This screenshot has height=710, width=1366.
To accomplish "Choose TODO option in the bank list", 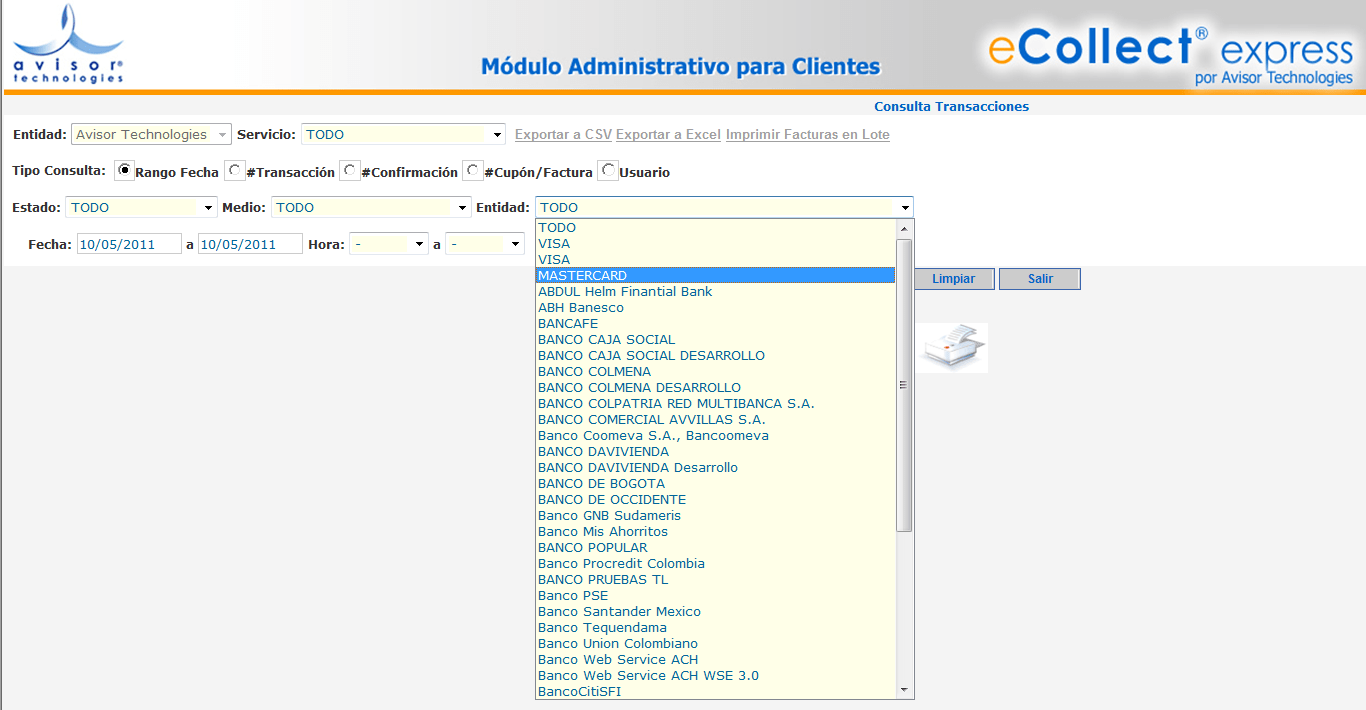I will click(716, 227).
